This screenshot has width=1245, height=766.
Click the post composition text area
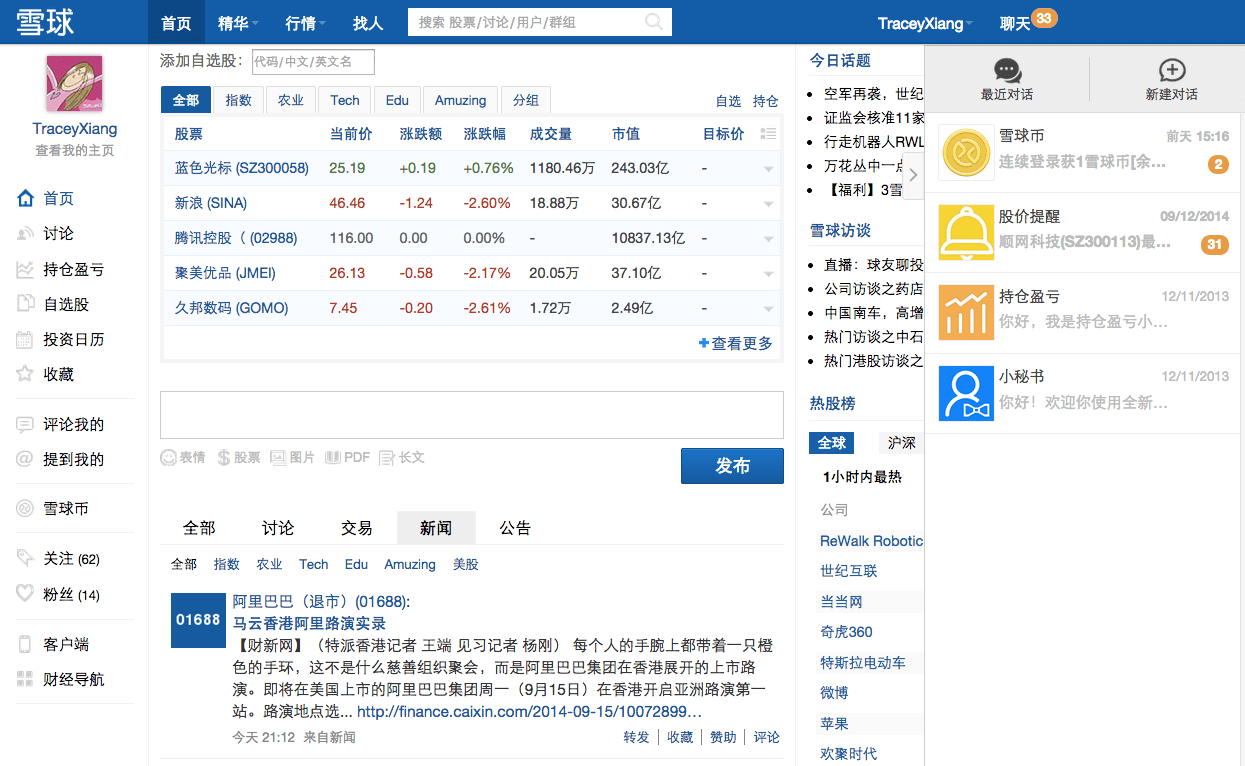[472, 415]
